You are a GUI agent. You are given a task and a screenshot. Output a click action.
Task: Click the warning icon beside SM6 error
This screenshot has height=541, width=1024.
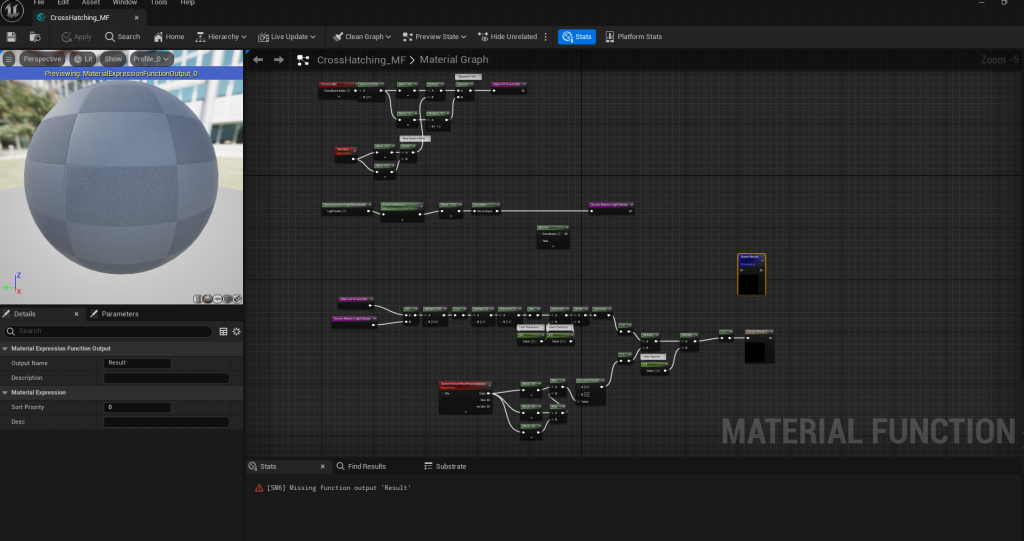tap(259, 488)
